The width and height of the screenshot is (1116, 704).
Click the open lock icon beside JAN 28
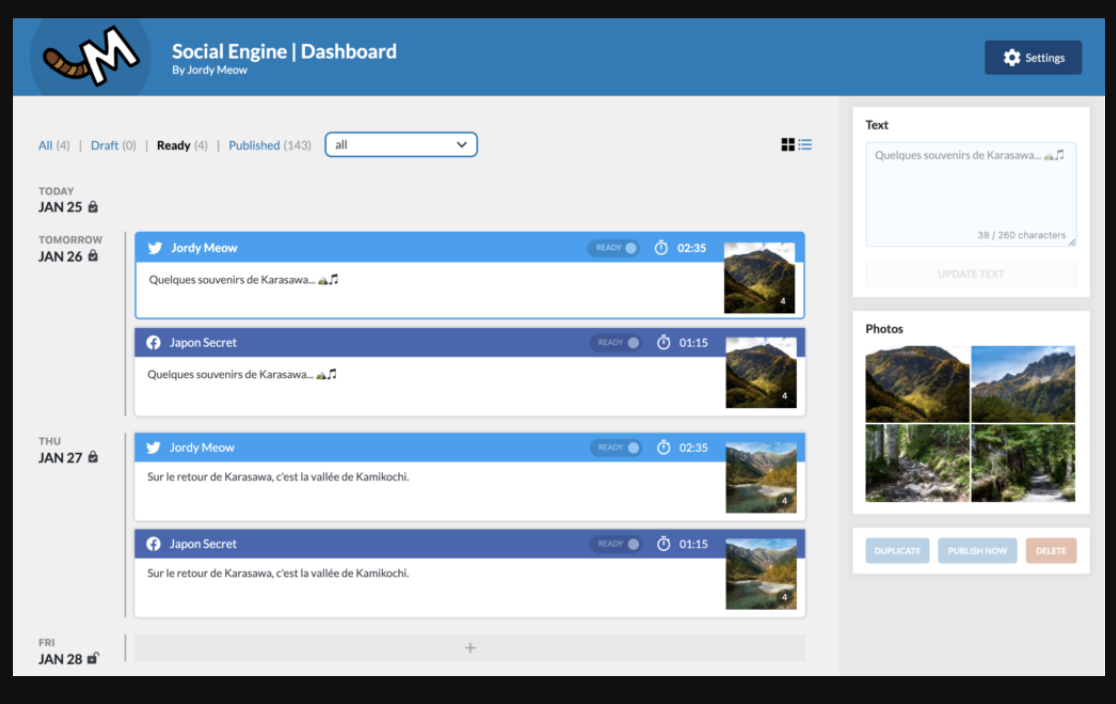pos(93,658)
